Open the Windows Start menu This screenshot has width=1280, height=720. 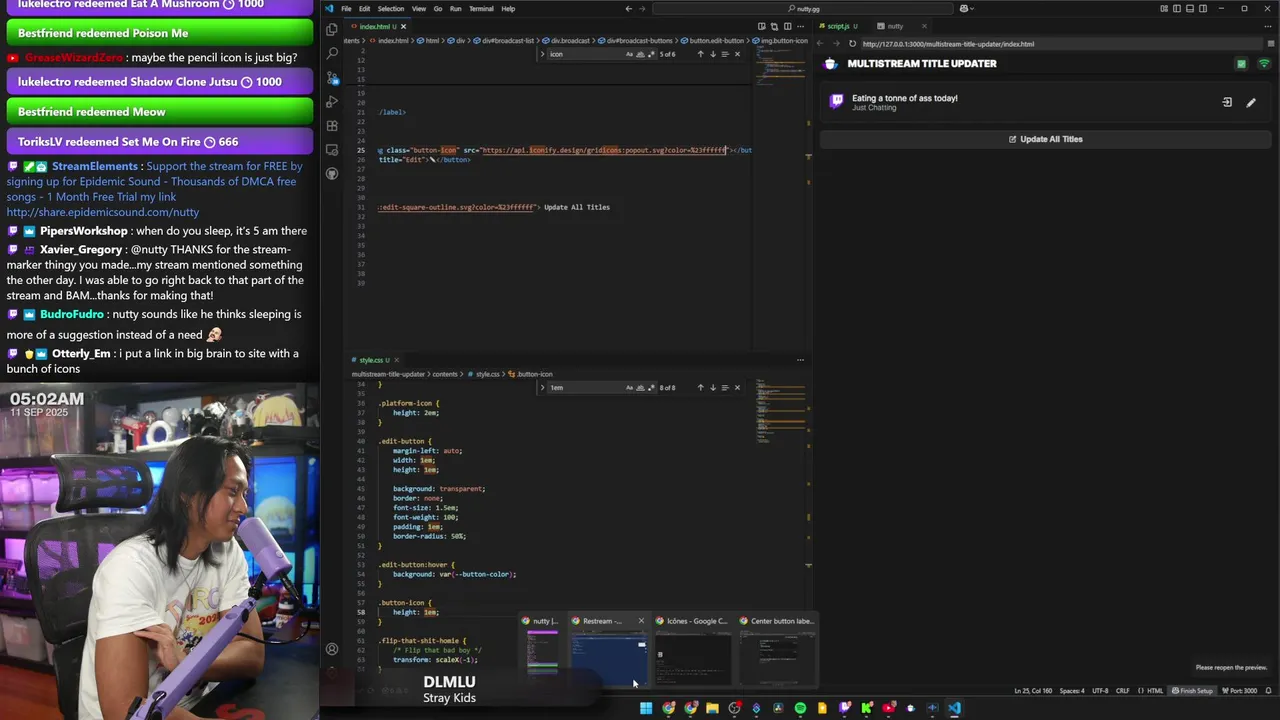[x=646, y=708]
